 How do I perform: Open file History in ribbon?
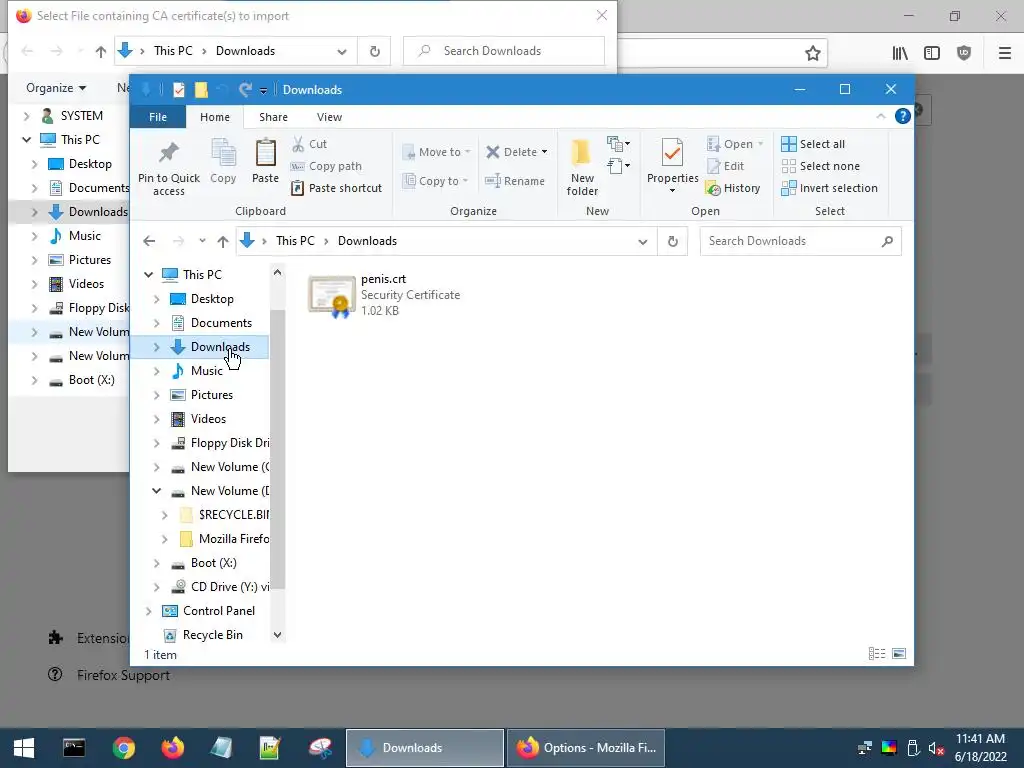click(x=733, y=188)
